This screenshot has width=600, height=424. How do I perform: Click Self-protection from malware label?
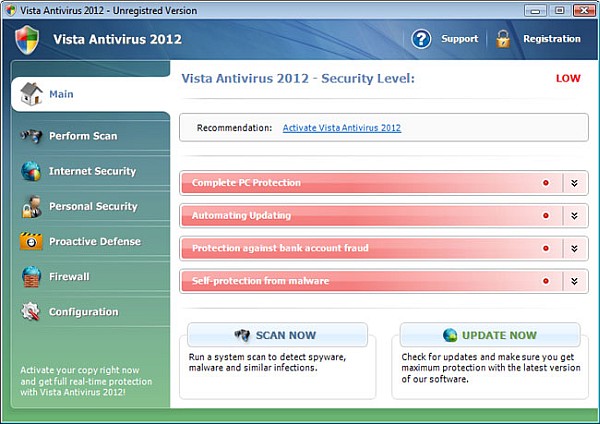coord(260,281)
